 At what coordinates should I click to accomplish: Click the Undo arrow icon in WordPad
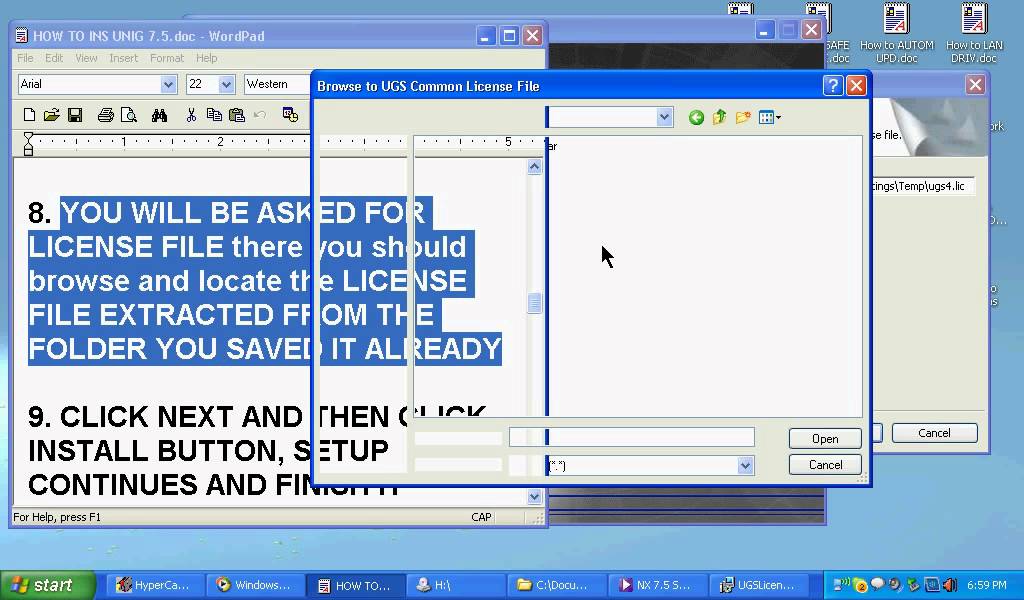[260, 116]
